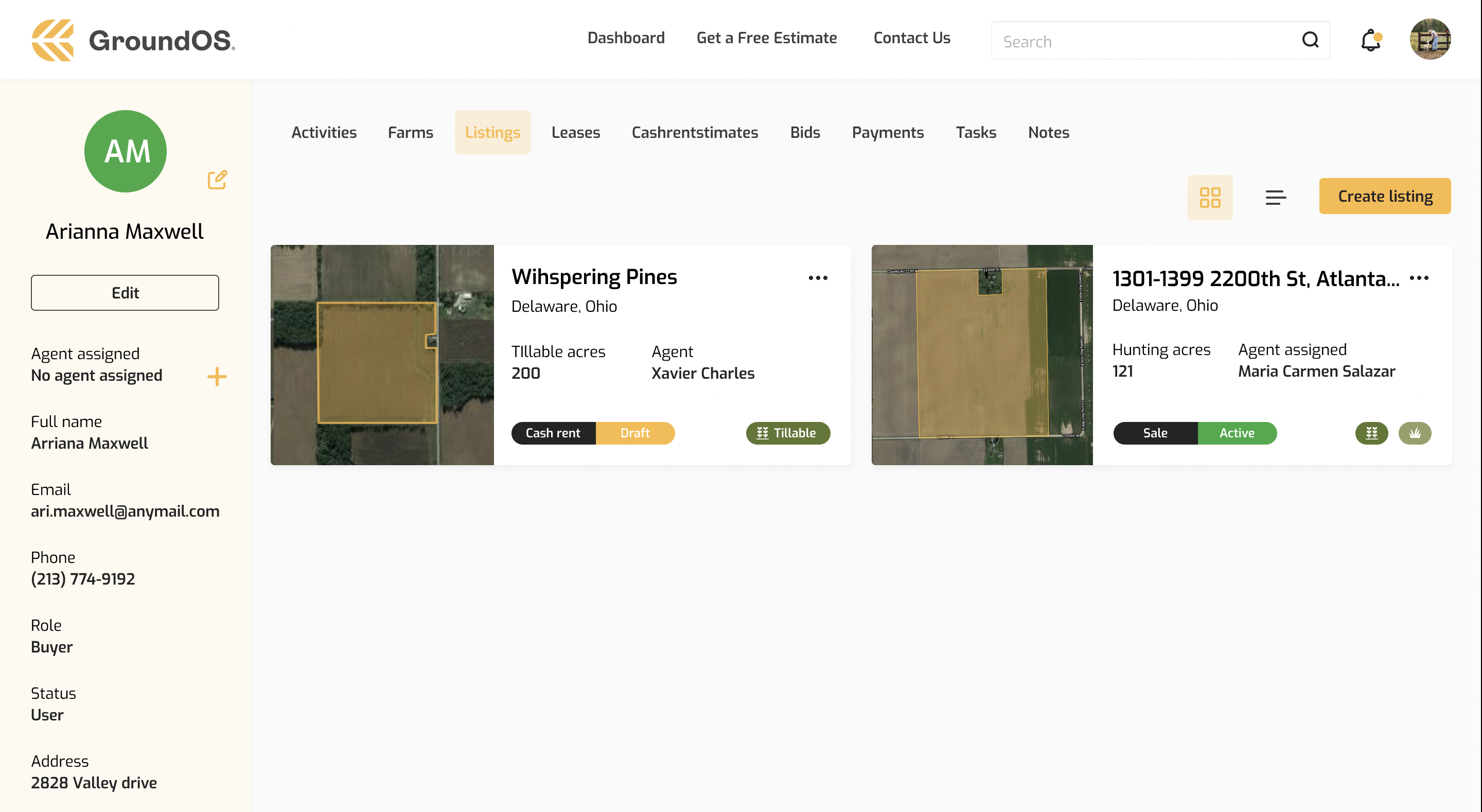The height and width of the screenshot is (812, 1482).
Task: Switch to grid view layout
Action: tap(1209, 198)
